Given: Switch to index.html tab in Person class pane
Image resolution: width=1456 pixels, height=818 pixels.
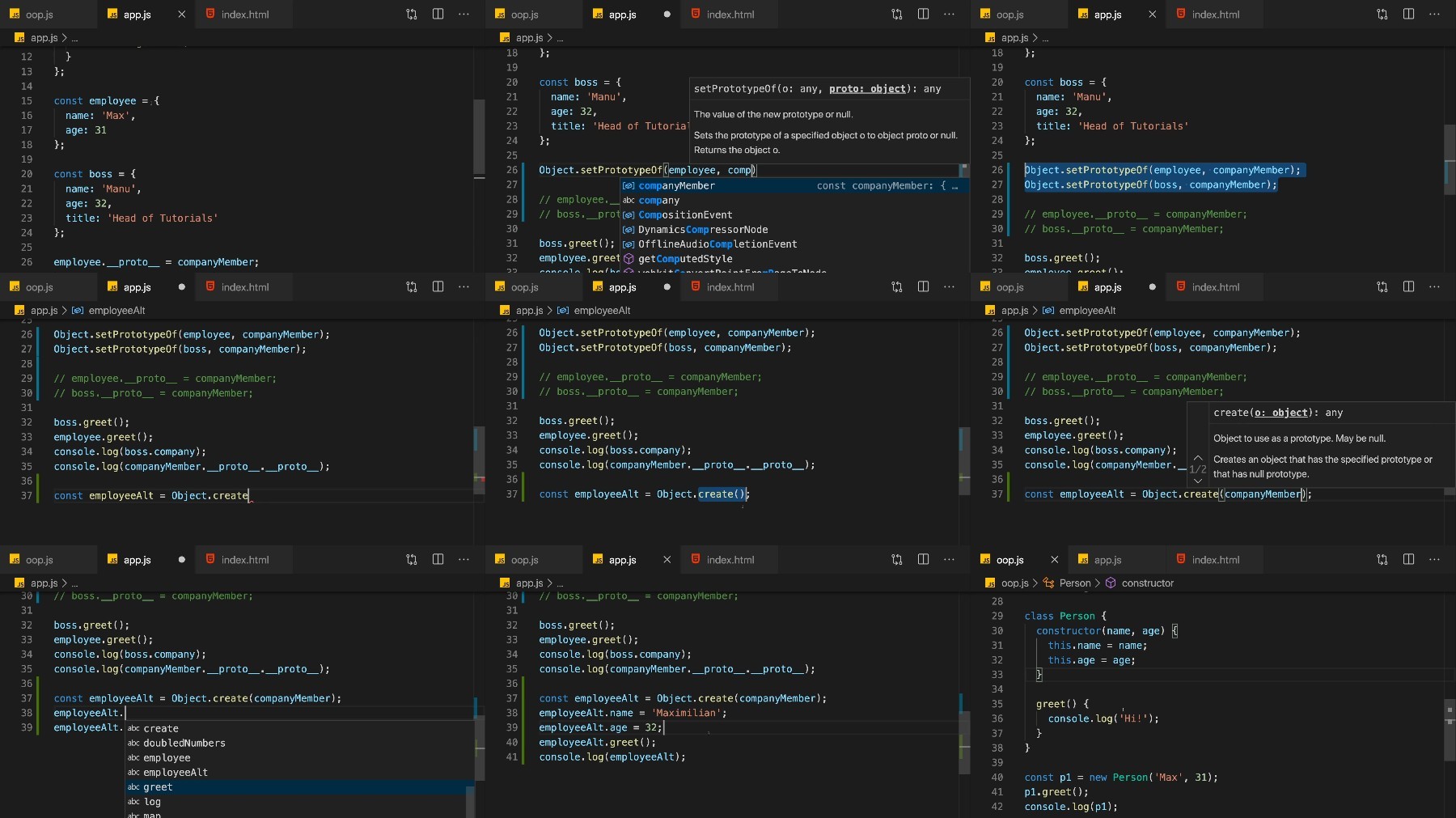Looking at the screenshot, I should 1215,560.
